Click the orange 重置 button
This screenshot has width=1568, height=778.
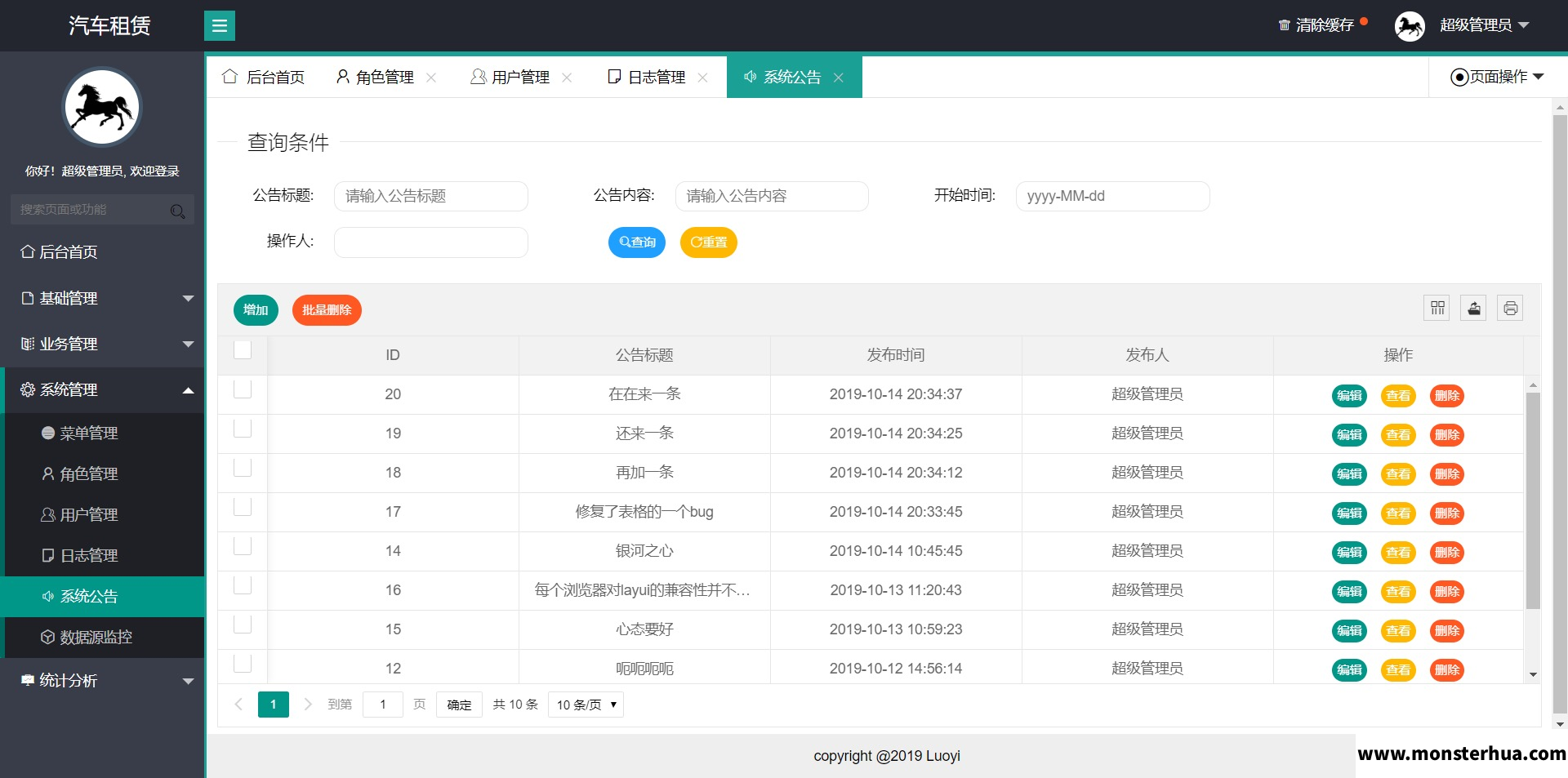709,242
